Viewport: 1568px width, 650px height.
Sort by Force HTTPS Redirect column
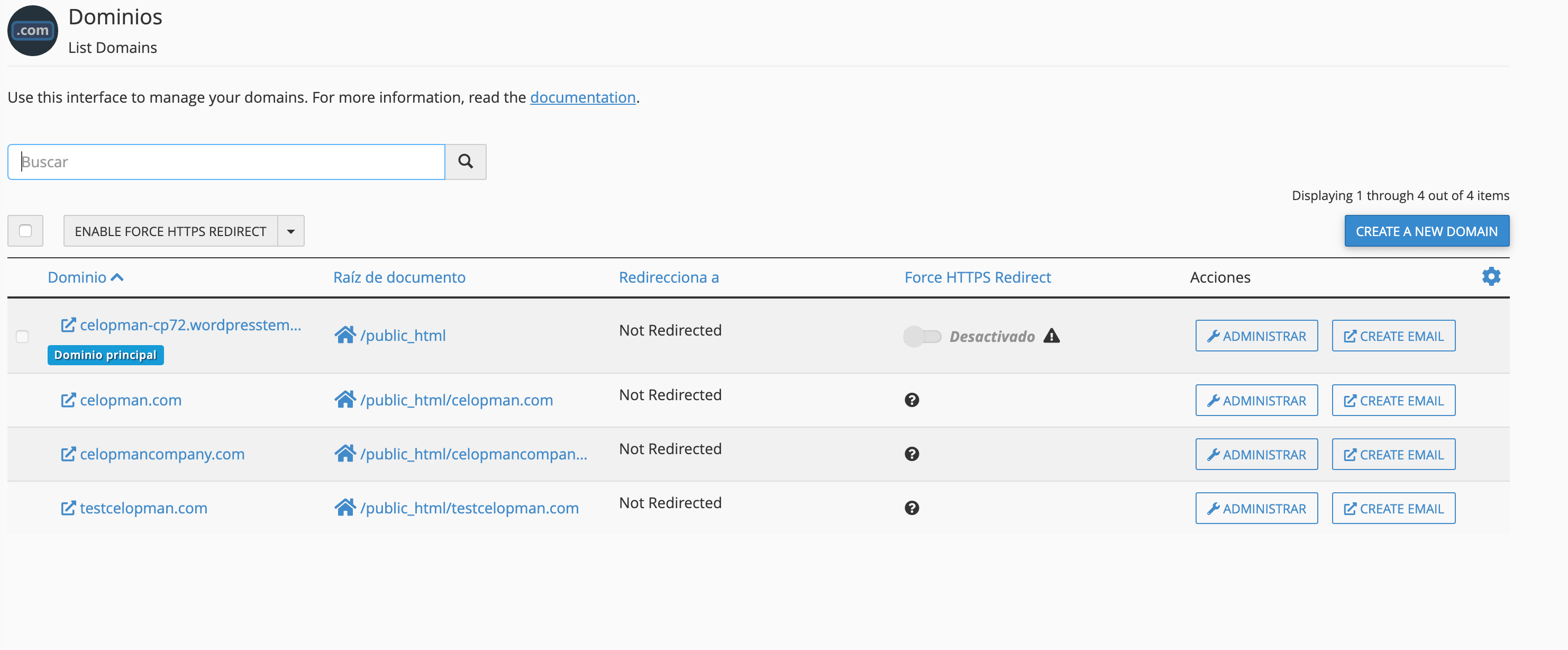(x=978, y=277)
